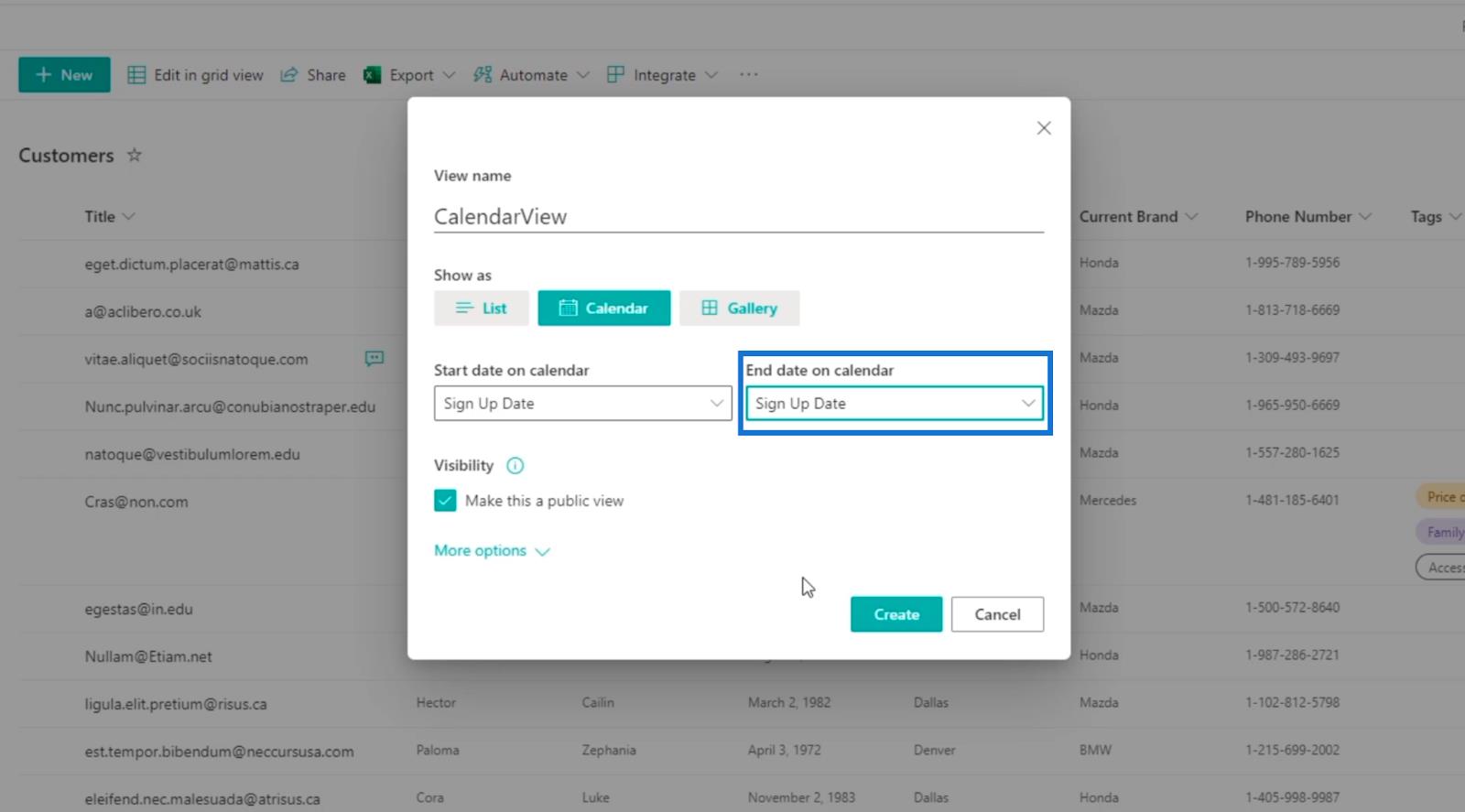1465x812 pixels.
Task: Open item est.tempor.bibendum@neccursusa.com
Action: [219, 752]
